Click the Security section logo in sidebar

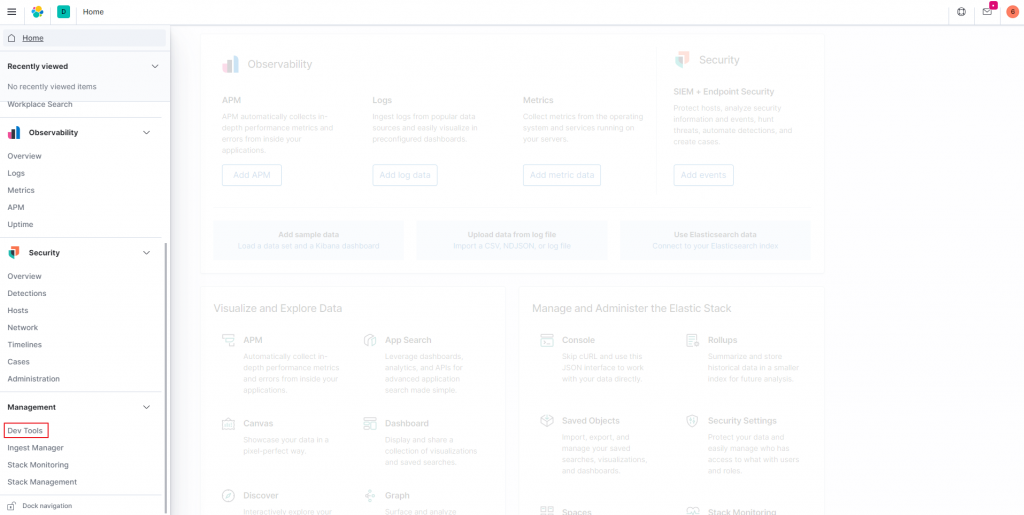pos(14,253)
